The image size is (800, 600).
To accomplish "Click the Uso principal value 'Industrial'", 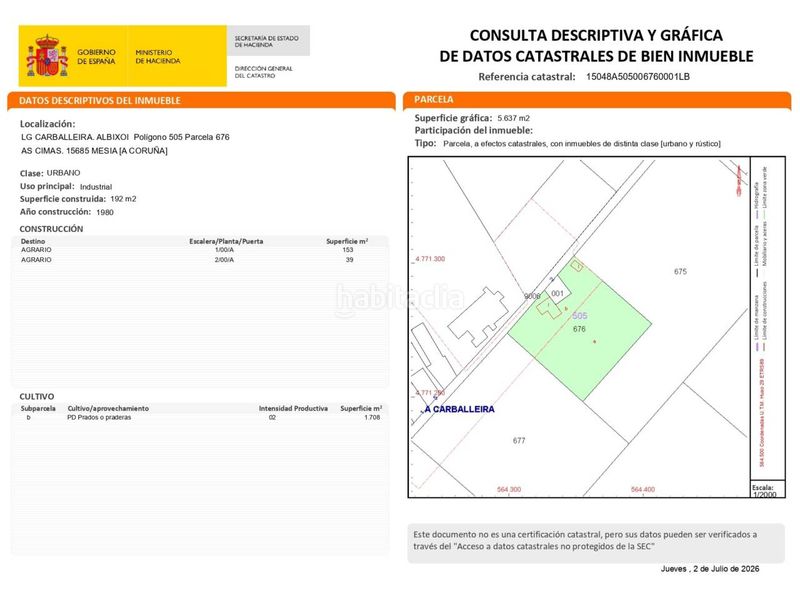I will (x=96, y=187).
